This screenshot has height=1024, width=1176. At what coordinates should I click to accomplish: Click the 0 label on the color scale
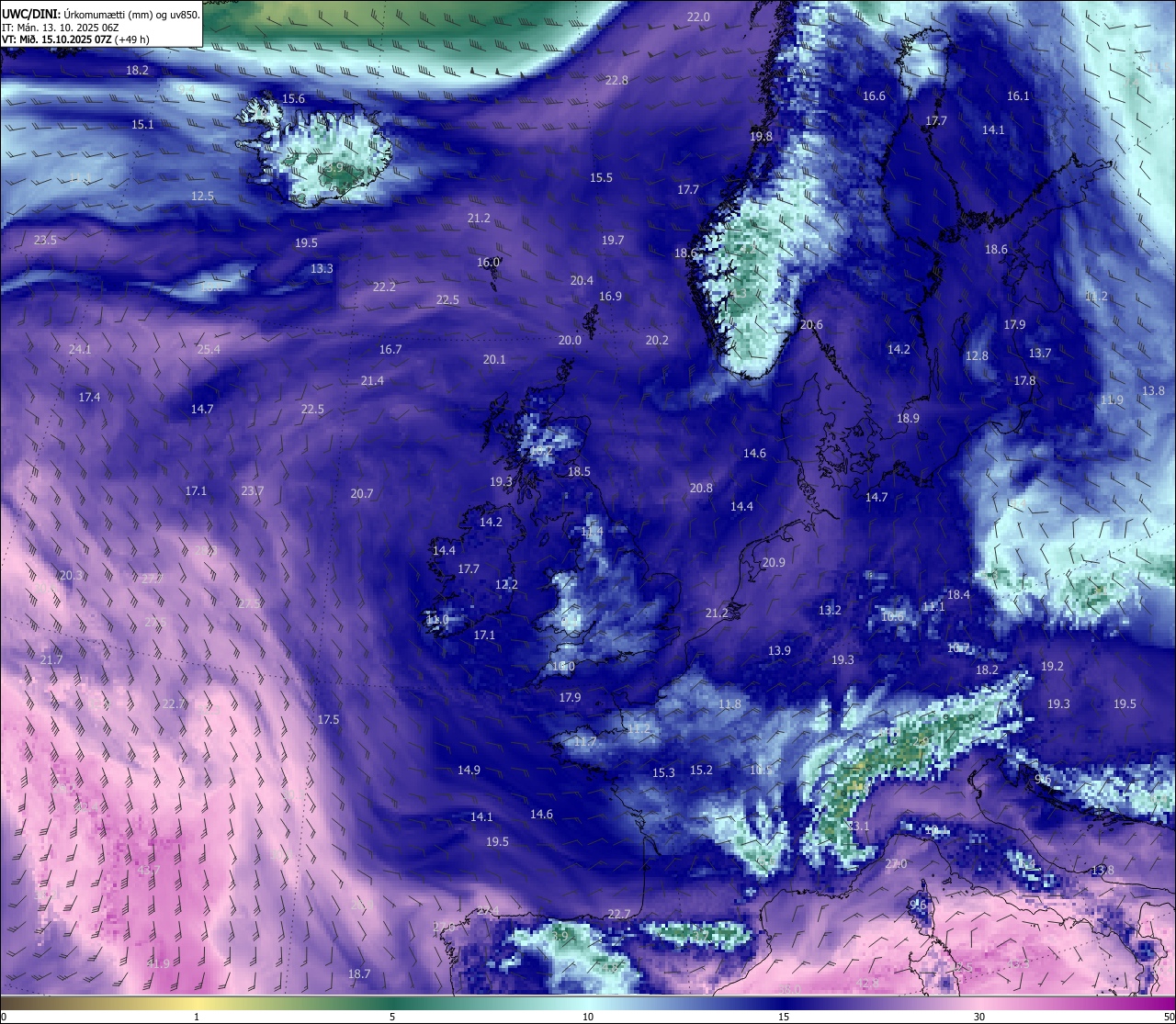pos(4,1017)
